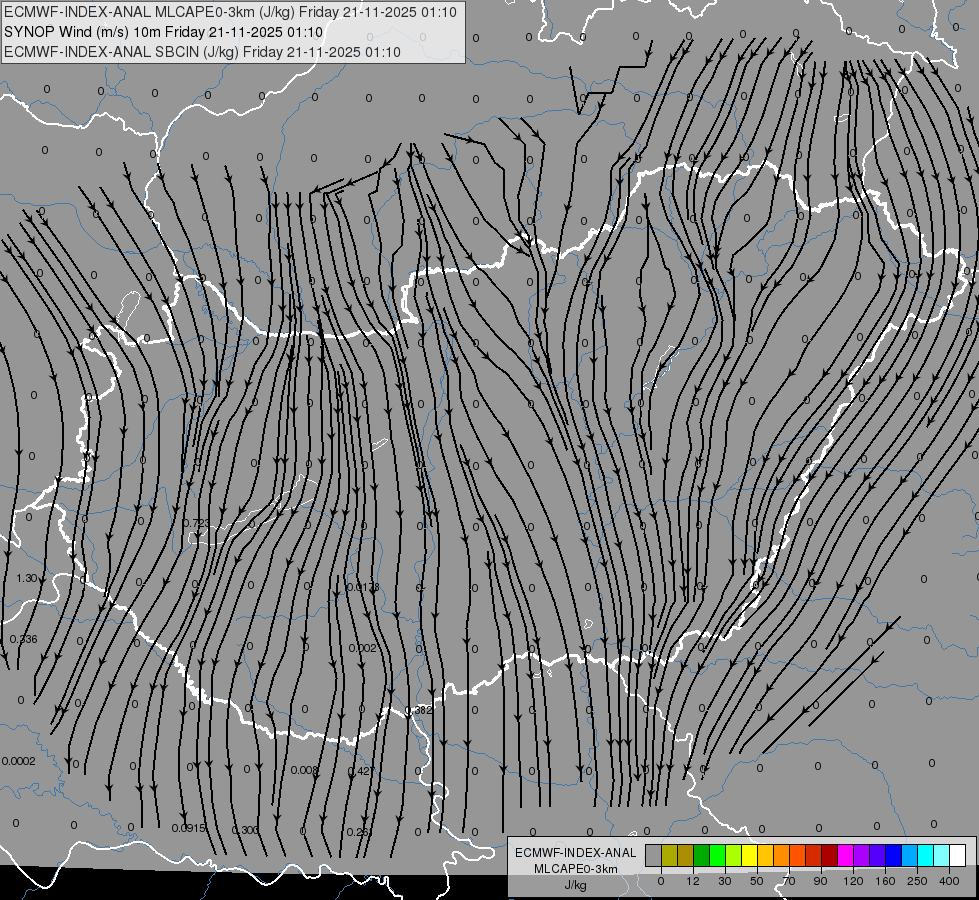Click the pure yellow legend swatch
979x900 pixels.
coord(749,855)
